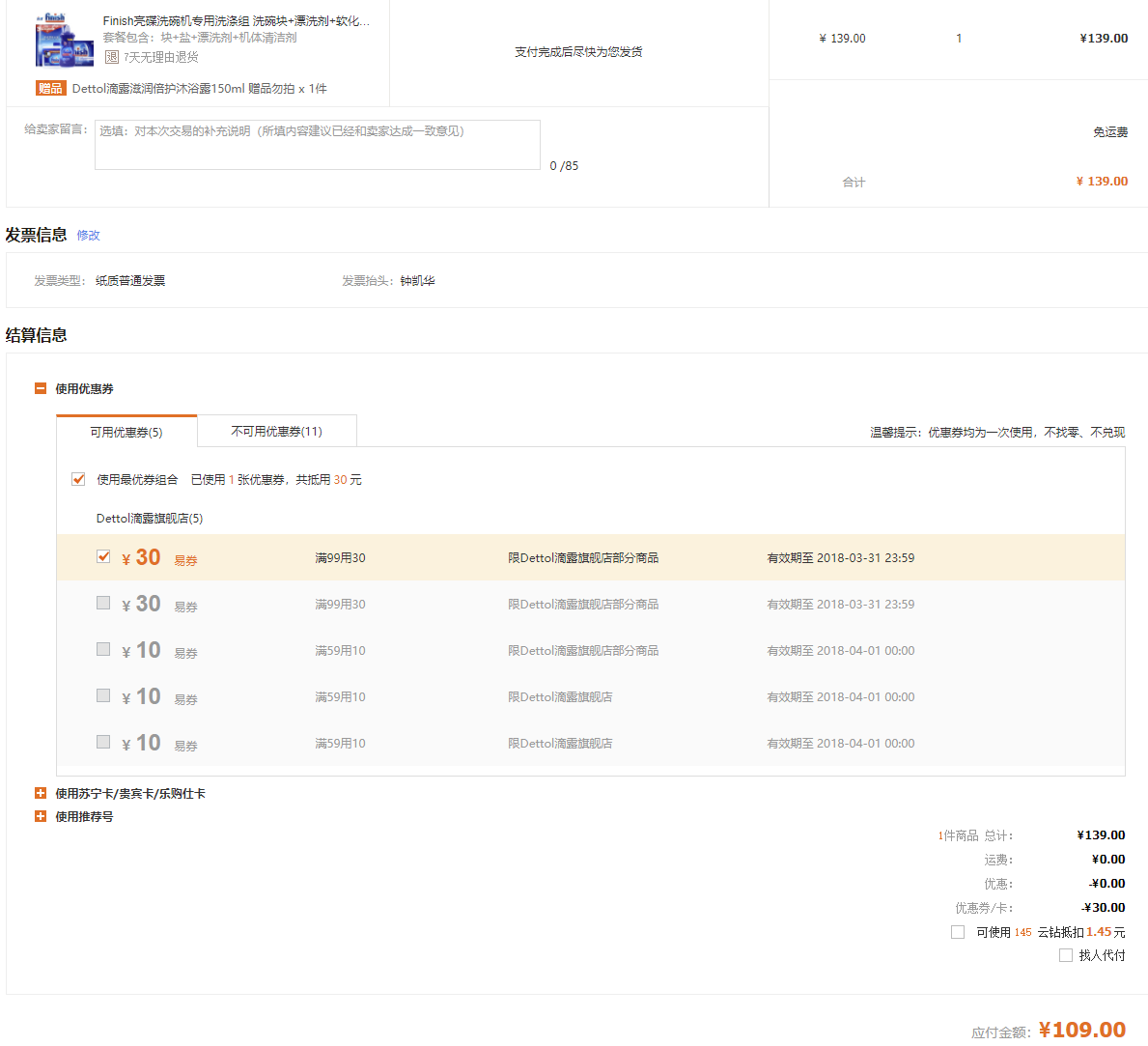
Task: Click the 温馨提示 coupon notice text
Action: tap(997, 433)
